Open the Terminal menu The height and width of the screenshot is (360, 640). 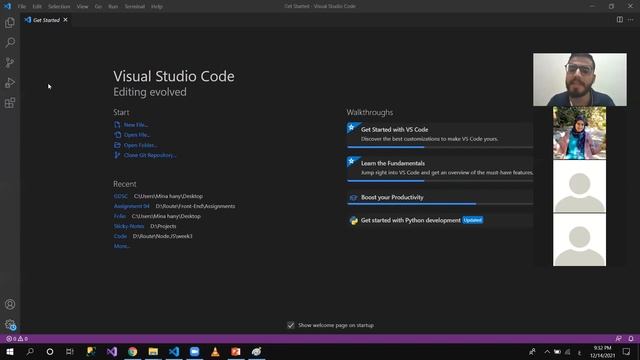(x=134, y=7)
